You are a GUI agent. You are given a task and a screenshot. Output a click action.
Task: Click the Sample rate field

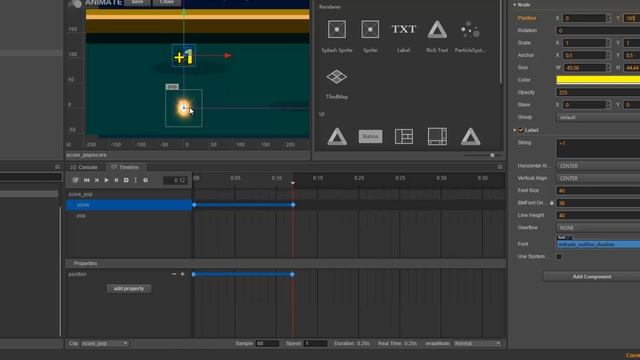[x=267, y=343]
